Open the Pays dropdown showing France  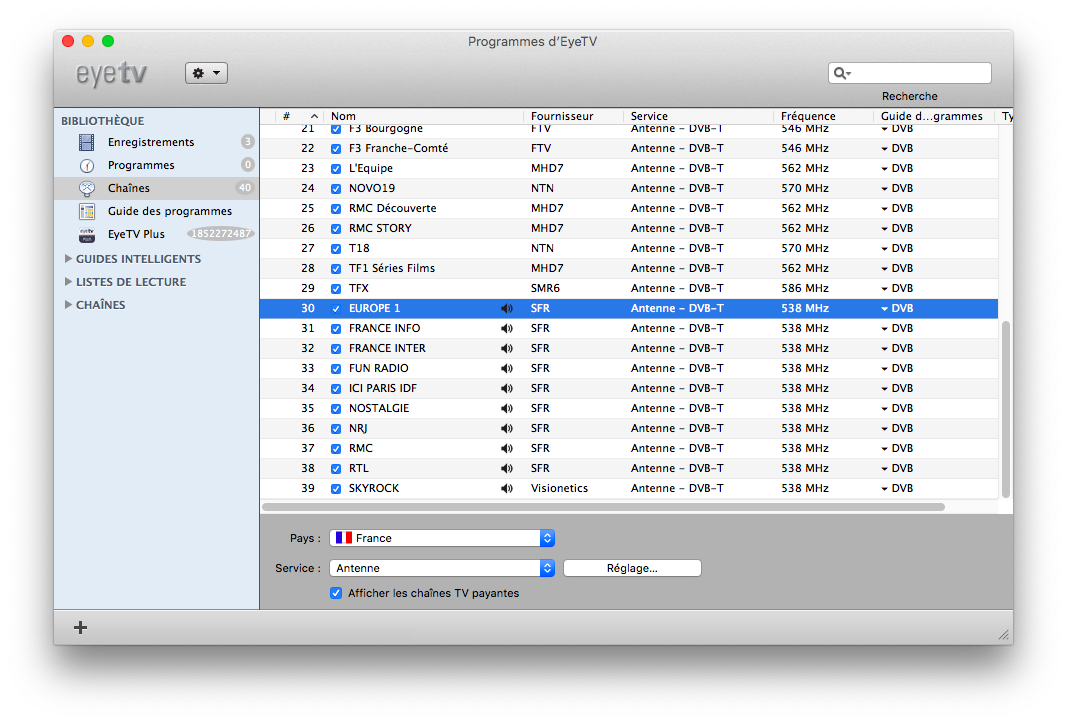point(443,538)
